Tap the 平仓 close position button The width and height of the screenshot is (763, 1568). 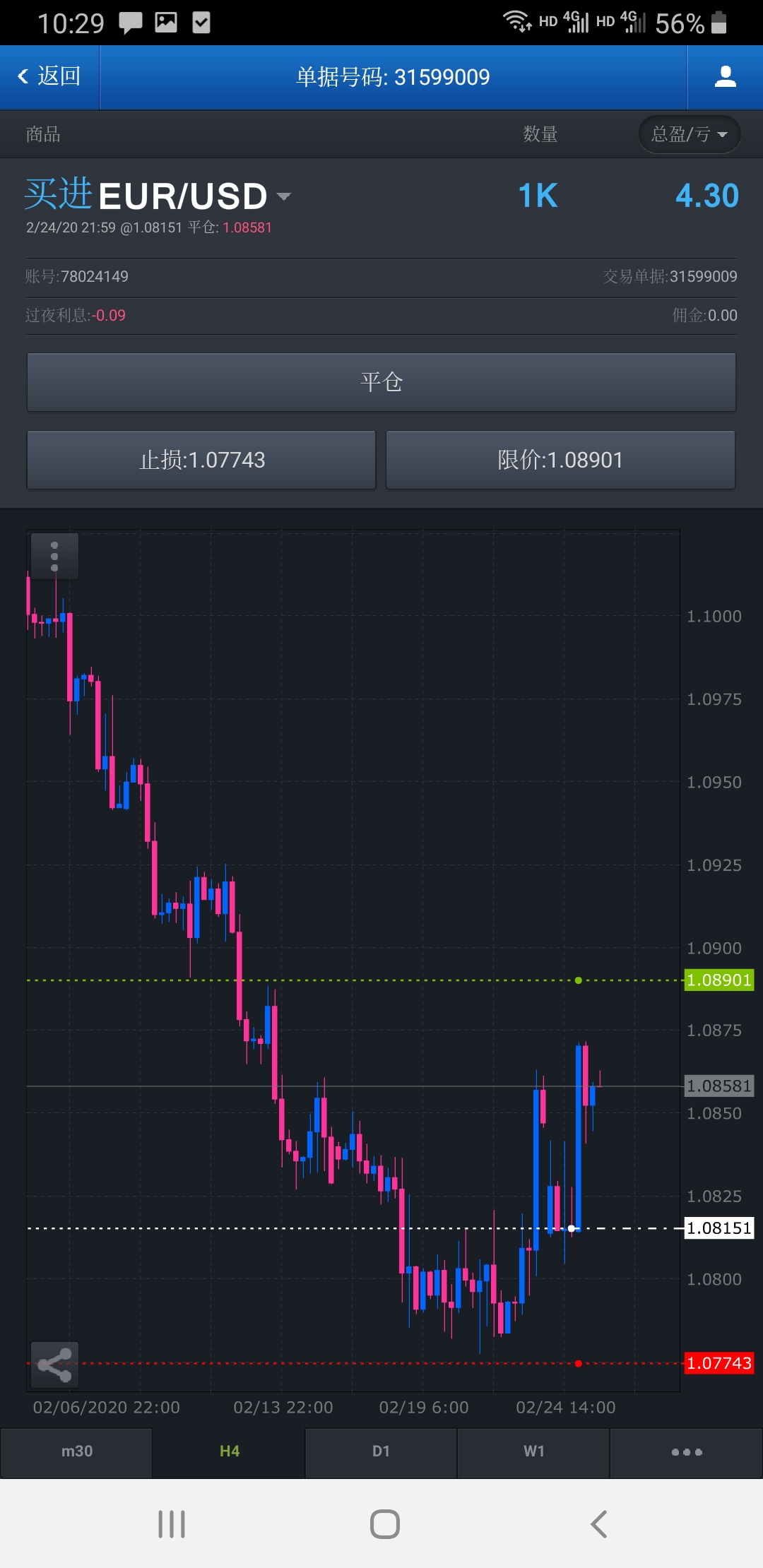click(381, 382)
